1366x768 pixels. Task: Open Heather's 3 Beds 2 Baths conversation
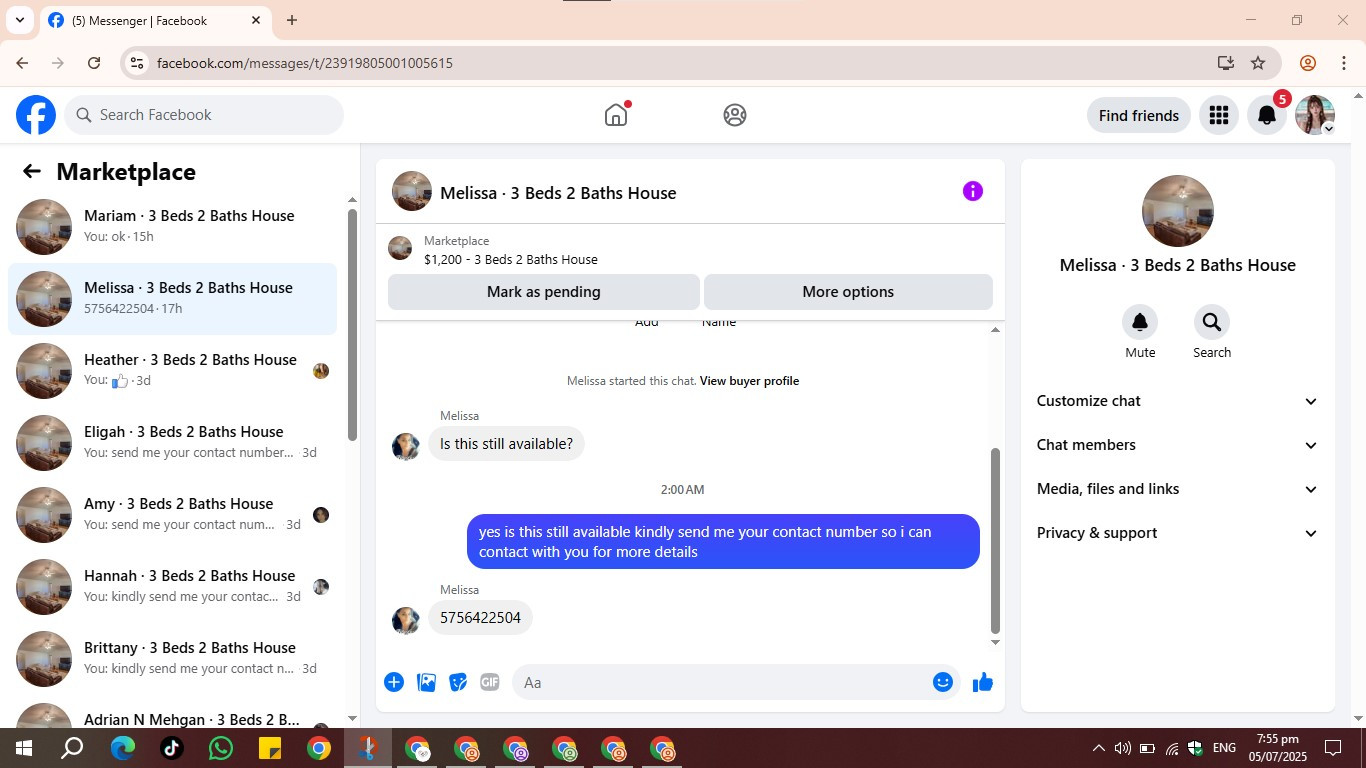point(172,370)
